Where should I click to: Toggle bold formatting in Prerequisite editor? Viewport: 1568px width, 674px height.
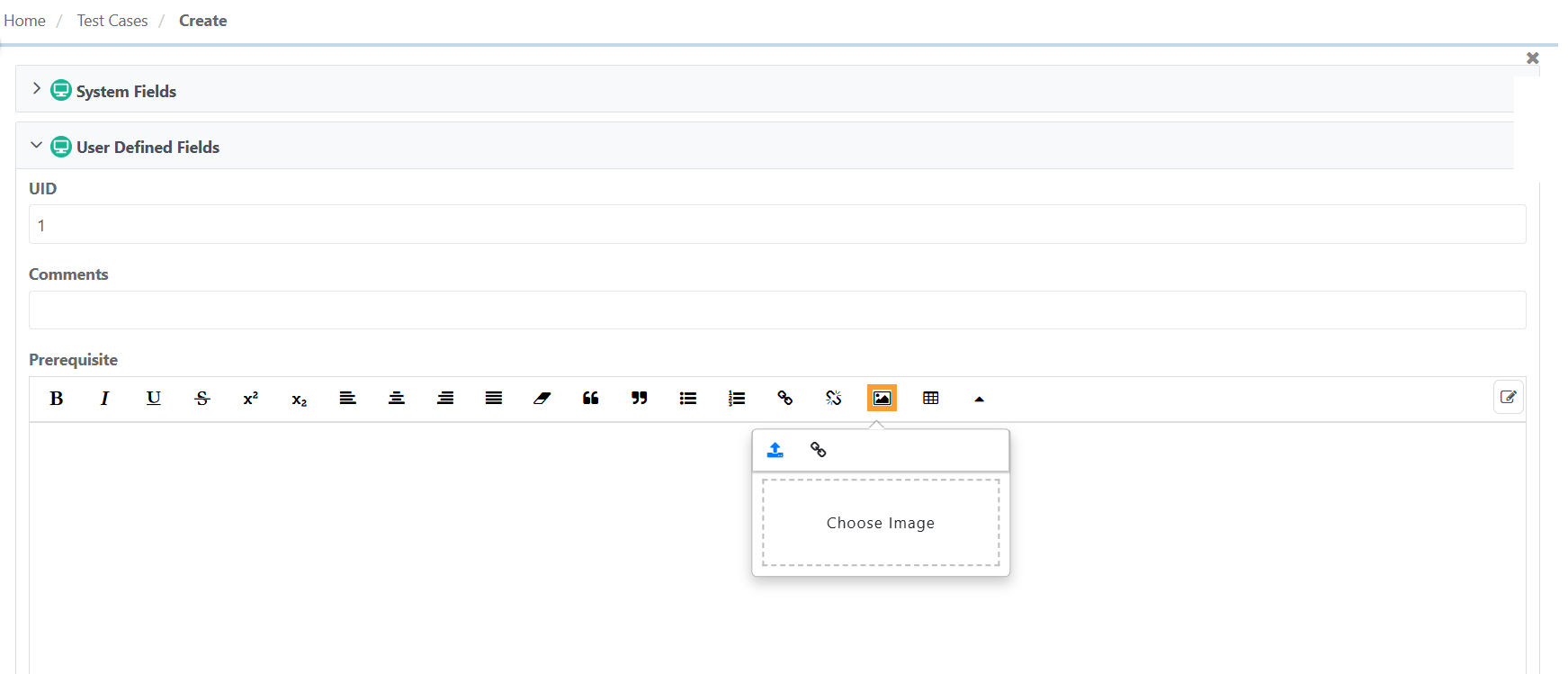point(56,398)
